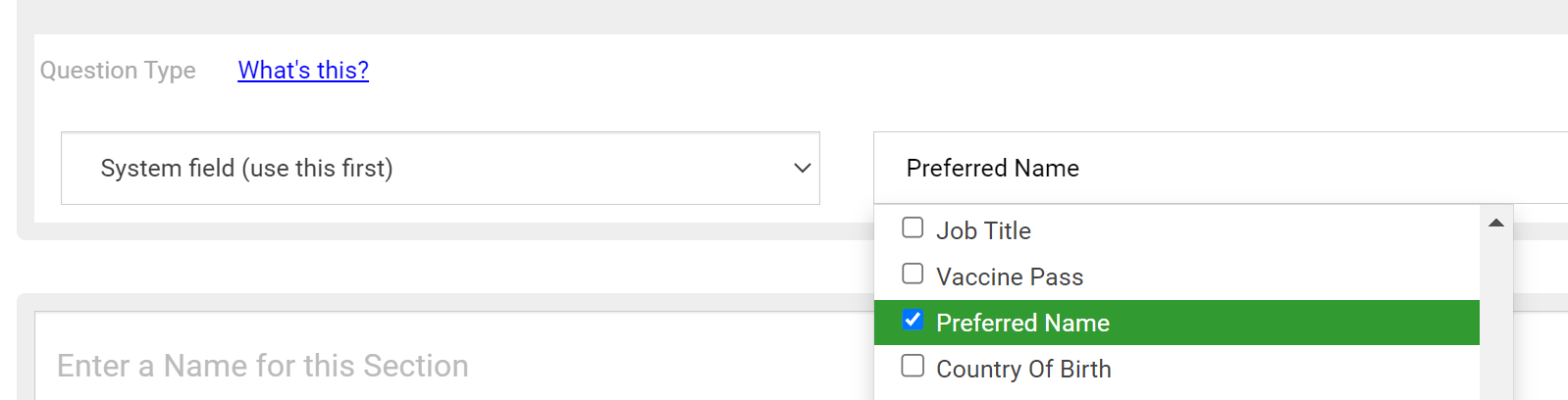The image size is (1568, 400).
Task: Select the Job Title option label
Action: tap(983, 231)
